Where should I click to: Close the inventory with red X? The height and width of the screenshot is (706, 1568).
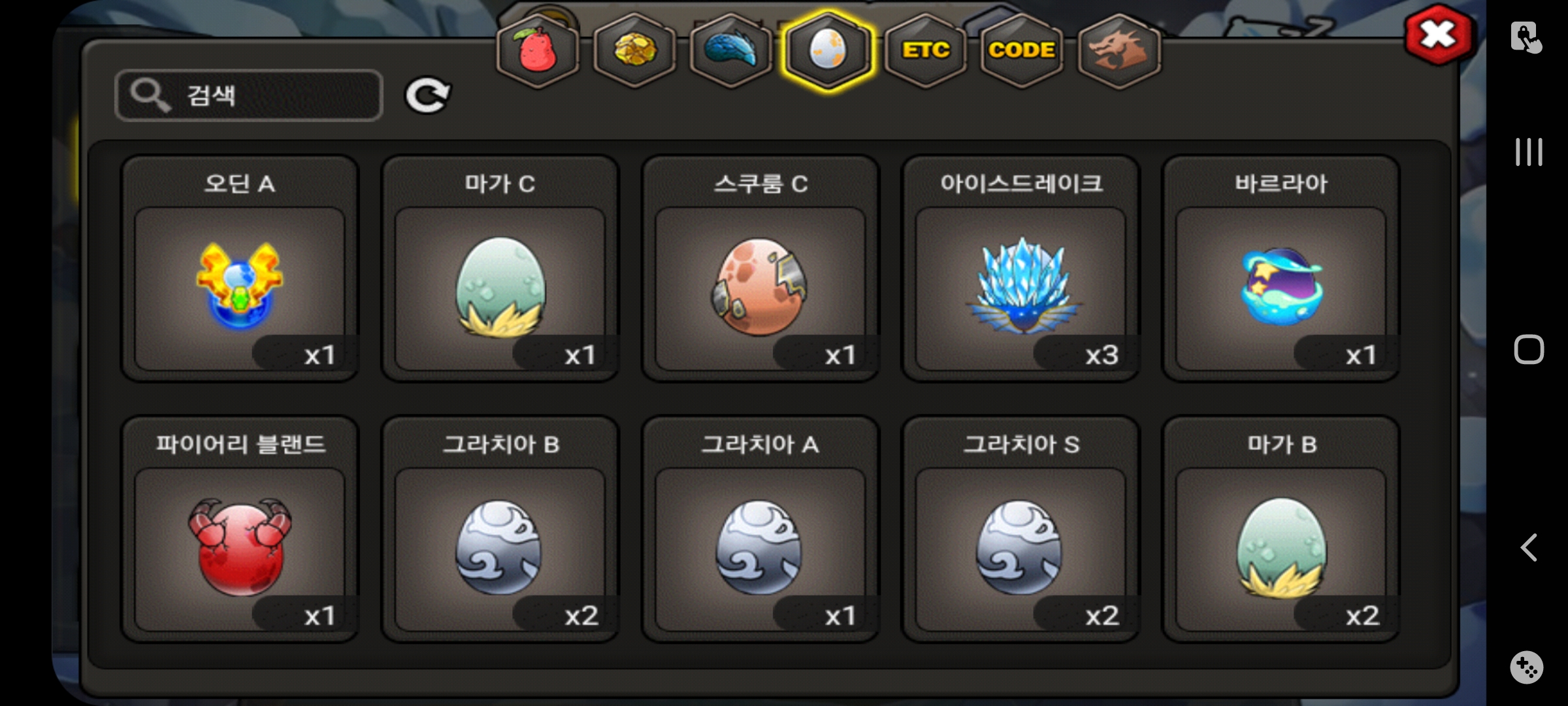pyautogui.click(x=1439, y=35)
